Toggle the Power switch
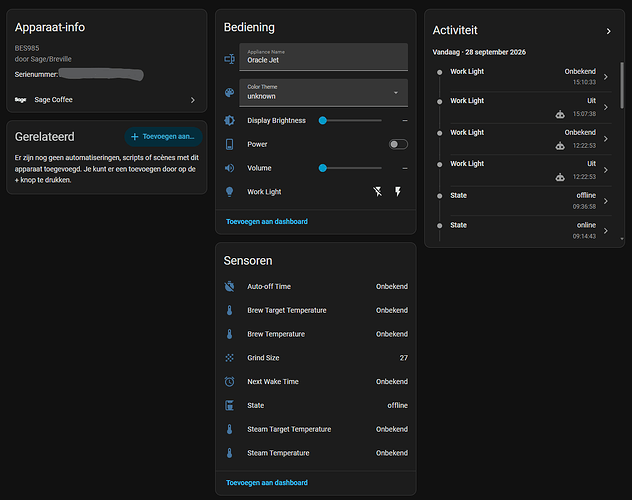 point(398,144)
